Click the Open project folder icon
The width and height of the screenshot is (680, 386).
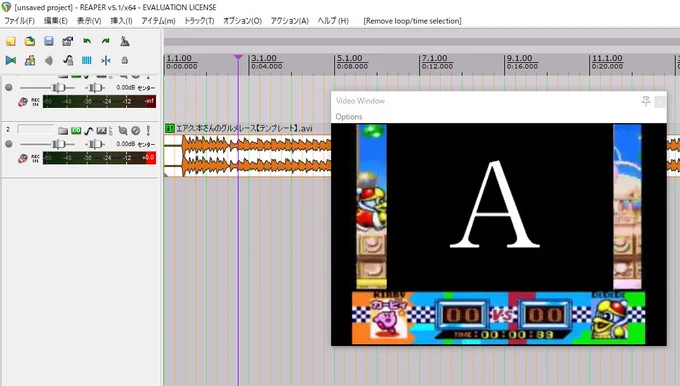pyautogui.click(x=30, y=41)
